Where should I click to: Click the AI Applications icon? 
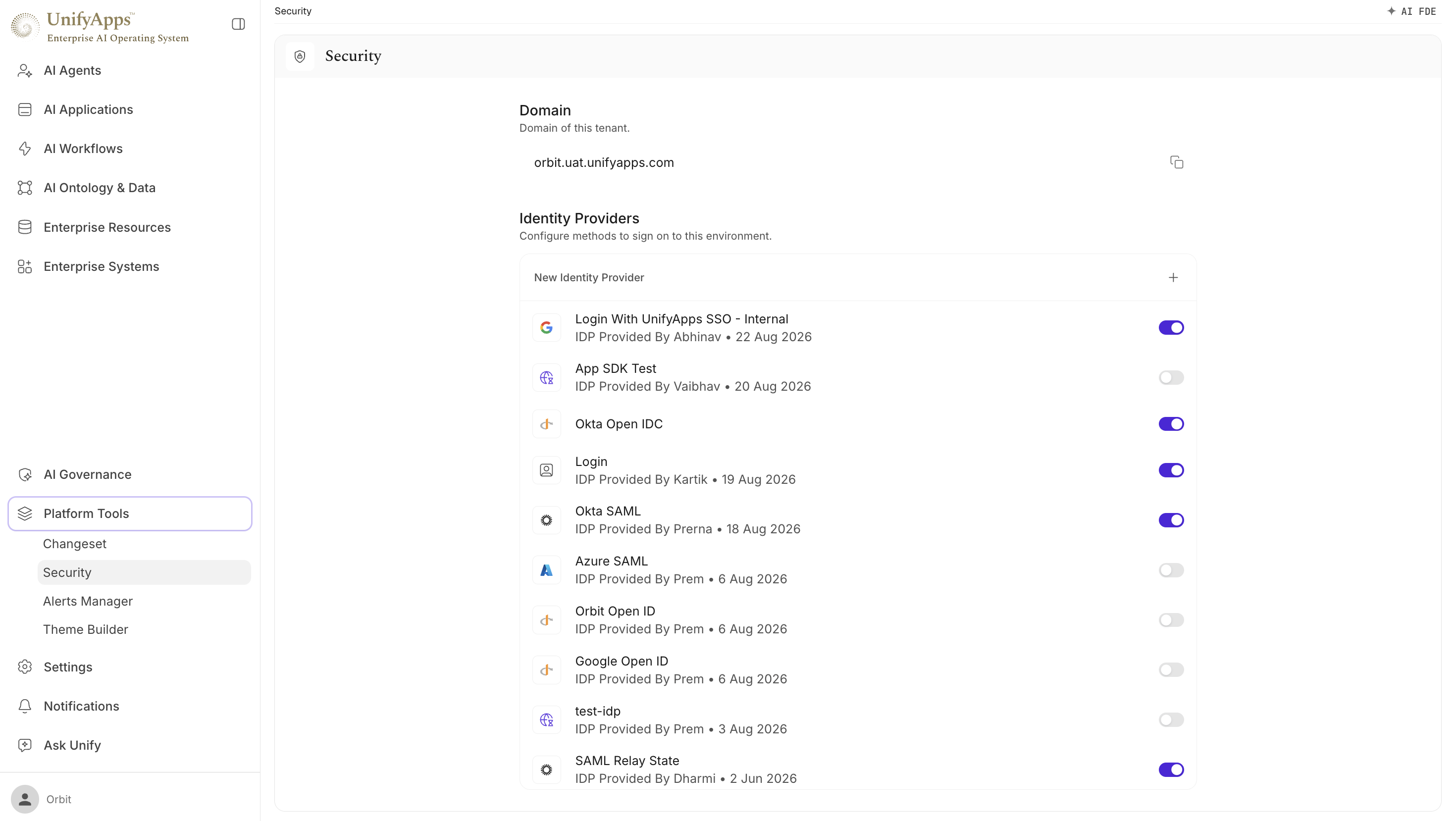25,109
